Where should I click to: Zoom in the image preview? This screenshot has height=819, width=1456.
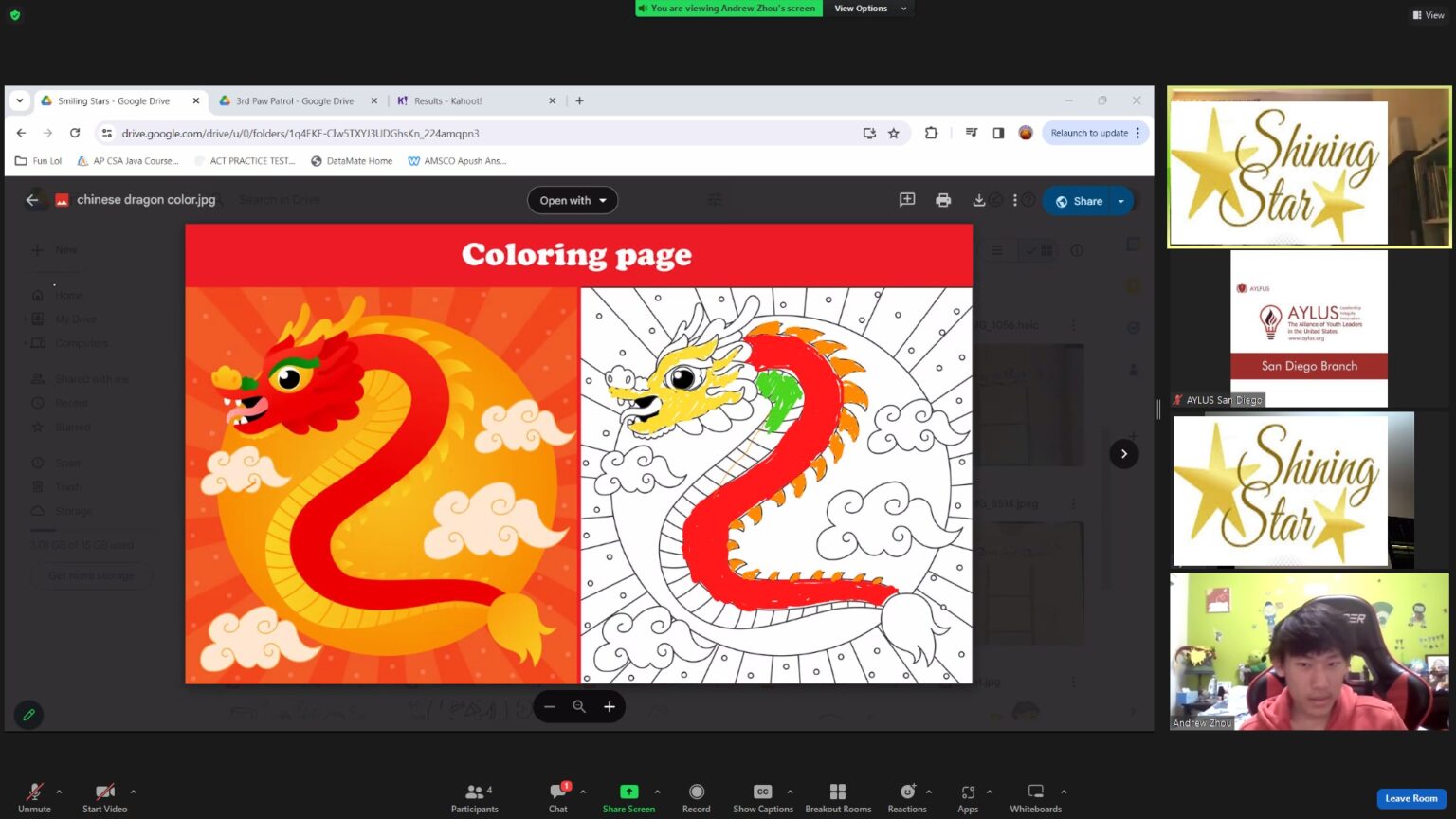tap(610, 707)
